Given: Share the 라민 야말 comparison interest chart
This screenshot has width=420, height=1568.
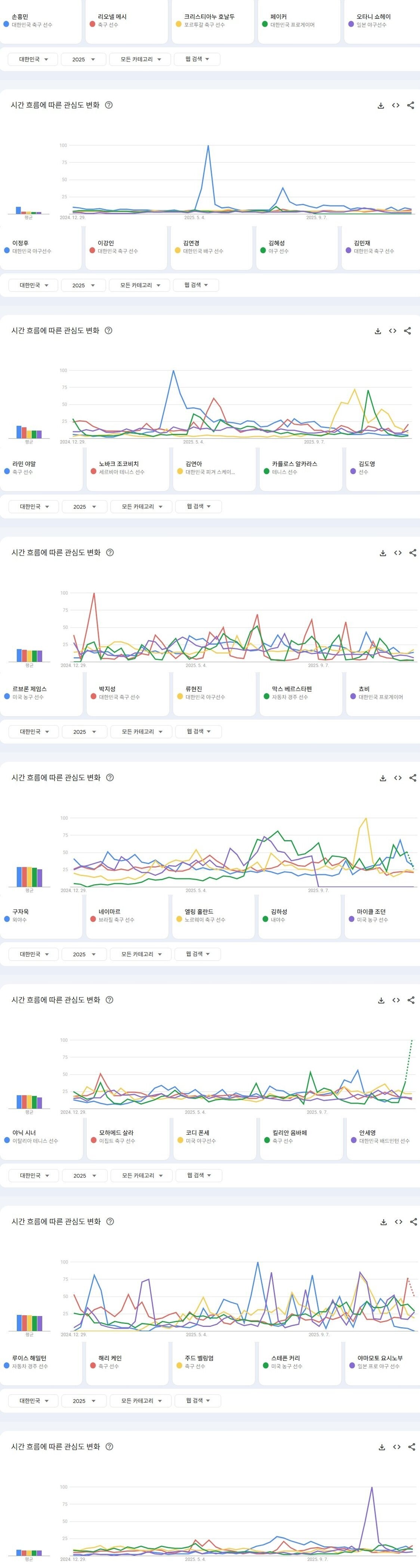Looking at the screenshot, I should click(413, 553).
